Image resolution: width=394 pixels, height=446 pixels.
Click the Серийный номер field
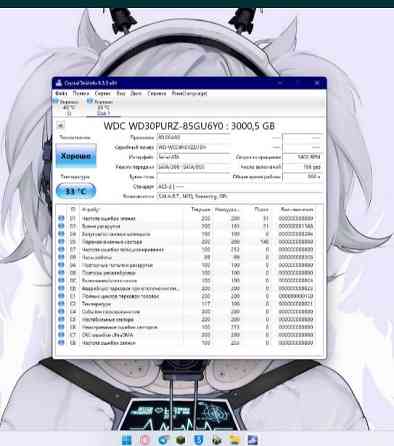click(x=194, y=147)
